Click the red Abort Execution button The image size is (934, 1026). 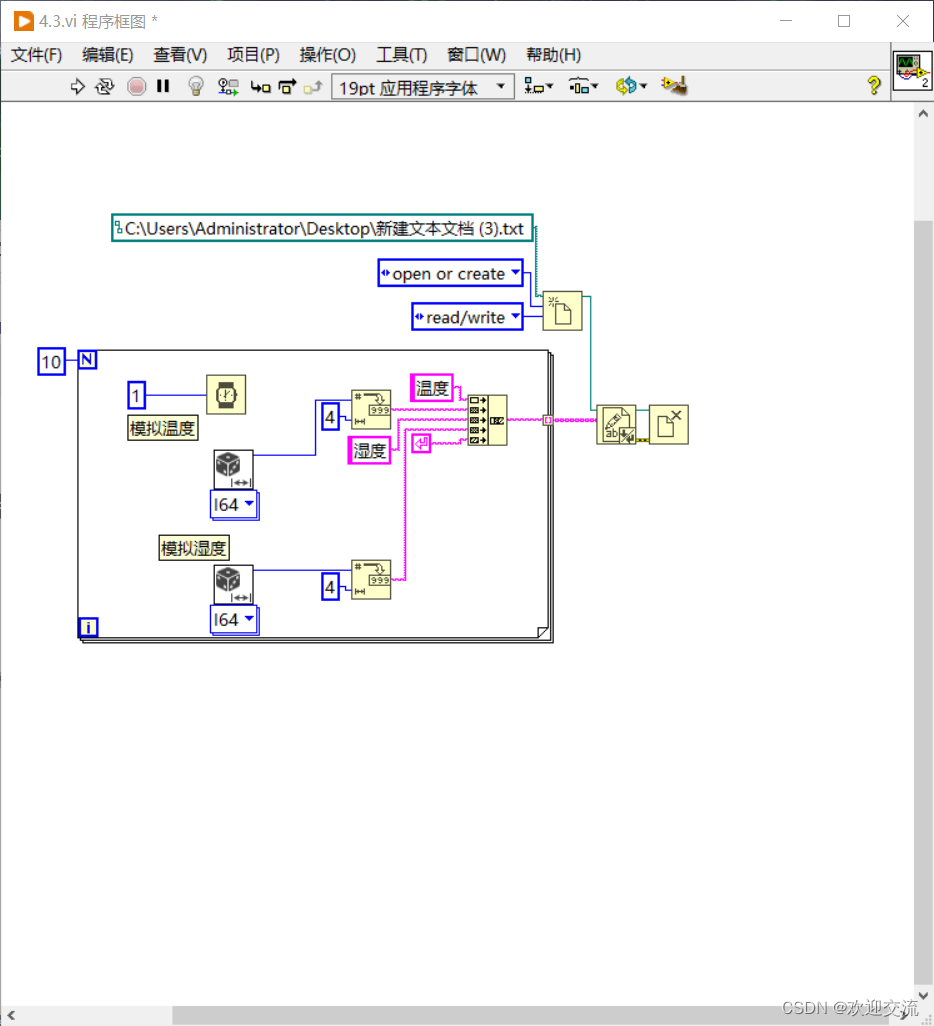click(136, 86)
